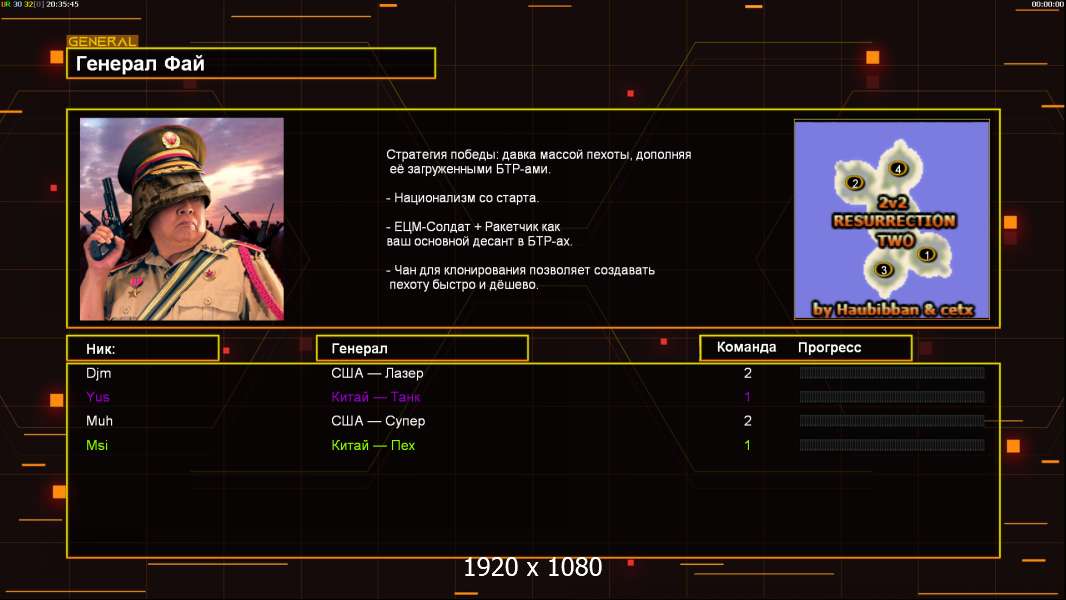The width and height of the screenshot is (1066, 600).
Task: Click the 'Генерал Фай' title field
Action: coord(251,63)
